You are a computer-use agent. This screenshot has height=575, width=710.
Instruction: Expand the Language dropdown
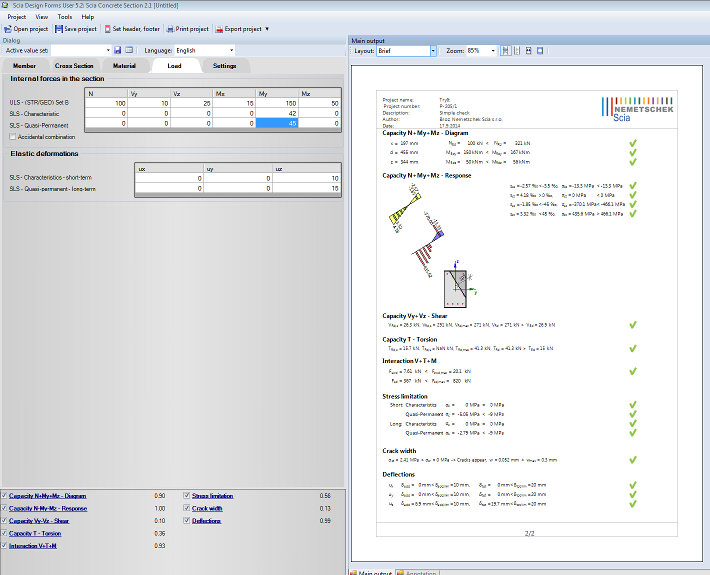pyautogui.click(x=231, y=49)
